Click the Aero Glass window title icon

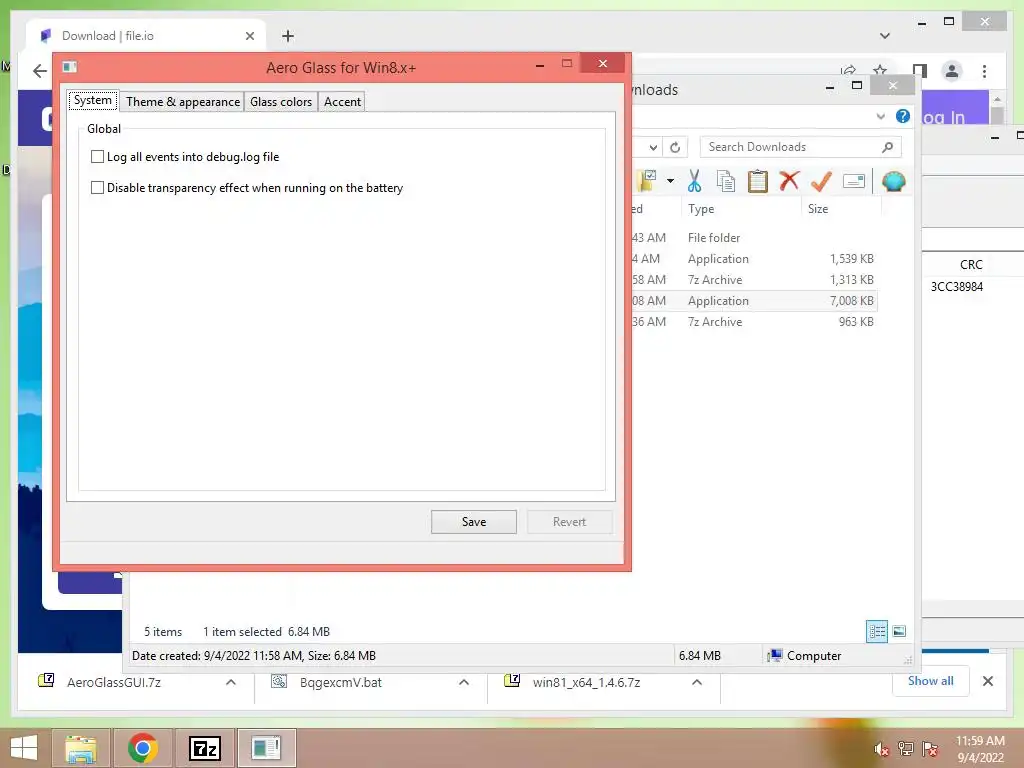coord(70,67)
